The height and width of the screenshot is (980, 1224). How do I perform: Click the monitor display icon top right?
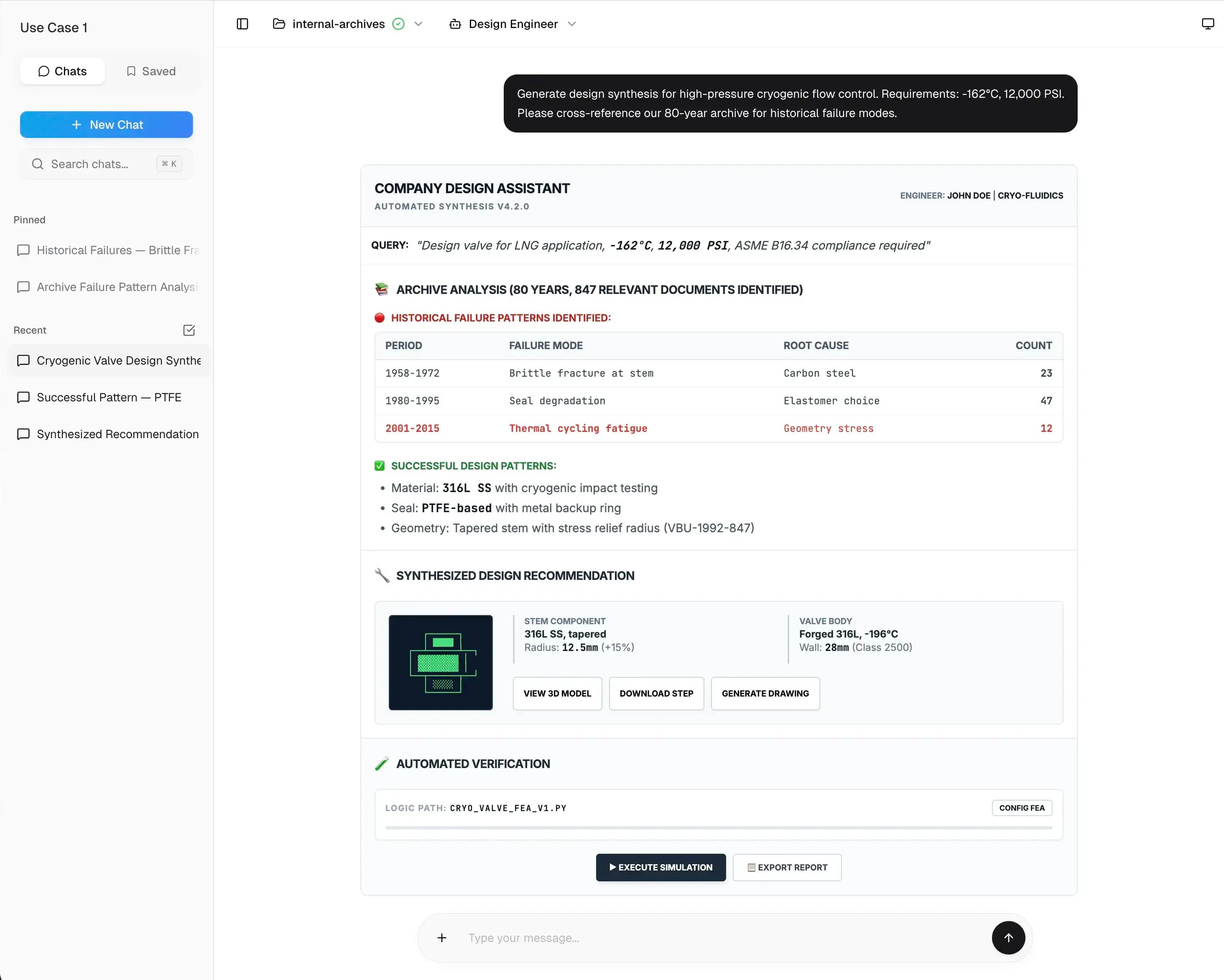[1208, 24]
